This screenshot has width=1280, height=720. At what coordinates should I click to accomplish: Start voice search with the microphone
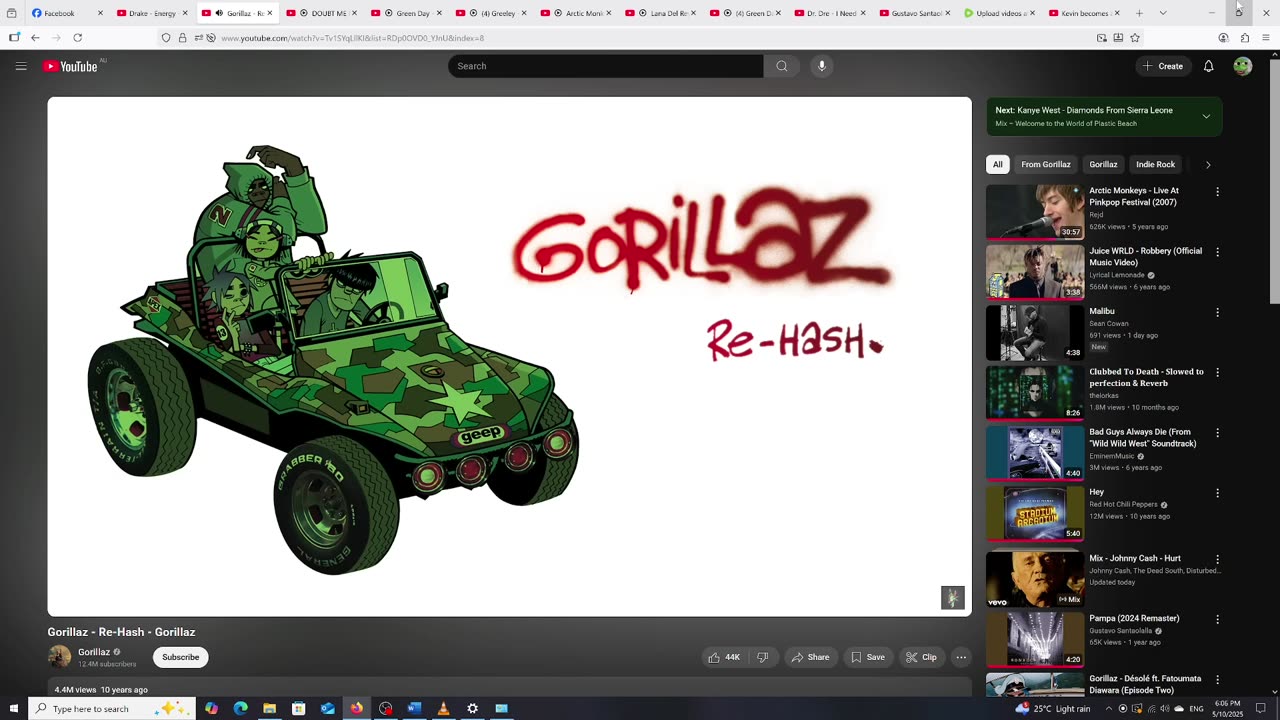(x=821, y=66)
